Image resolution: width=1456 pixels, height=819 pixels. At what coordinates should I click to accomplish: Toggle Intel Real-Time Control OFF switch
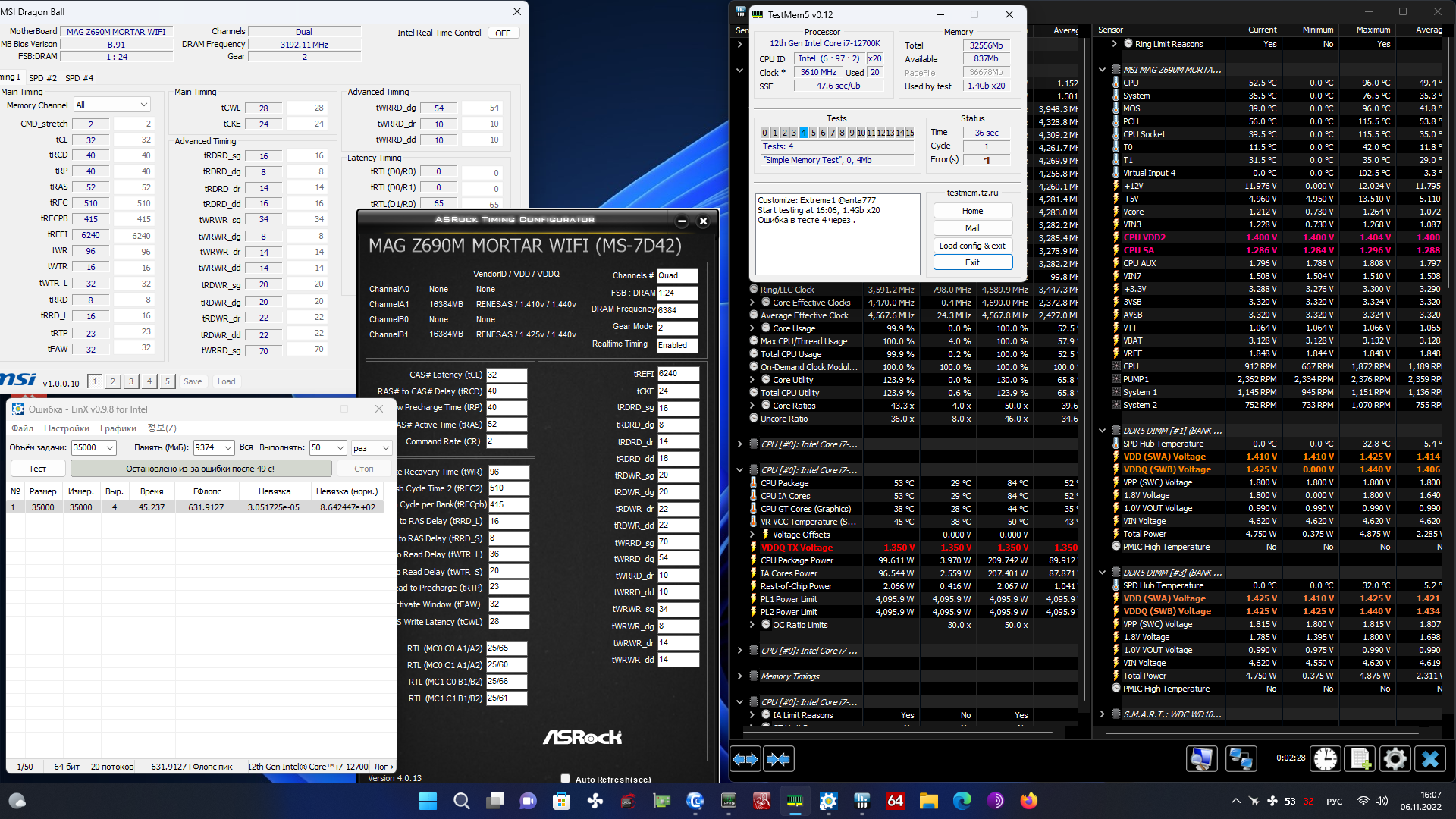point(503,33)
